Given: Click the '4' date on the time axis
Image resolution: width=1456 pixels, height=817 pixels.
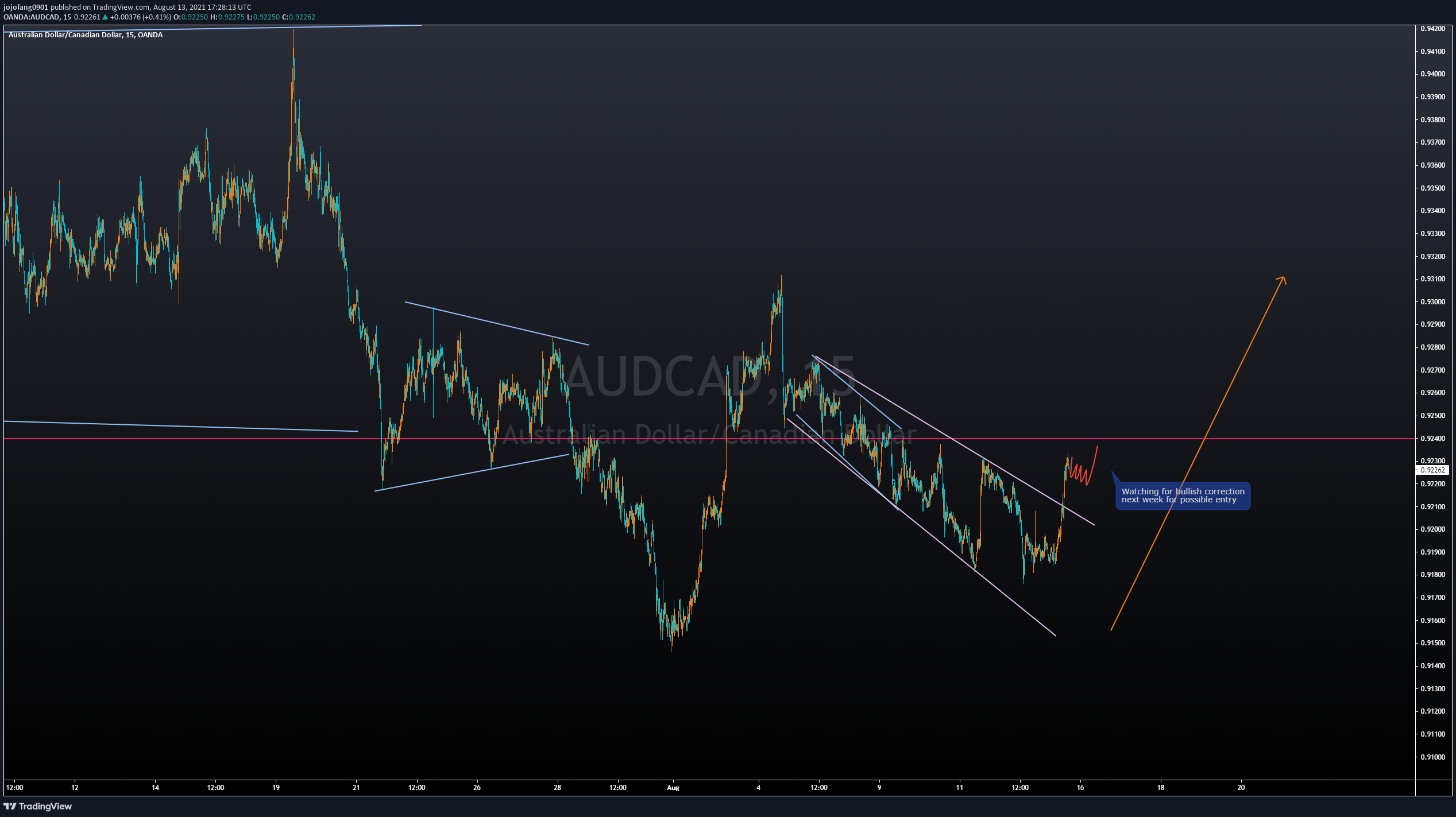Looking at the screenshot, I should click(758, 788).
